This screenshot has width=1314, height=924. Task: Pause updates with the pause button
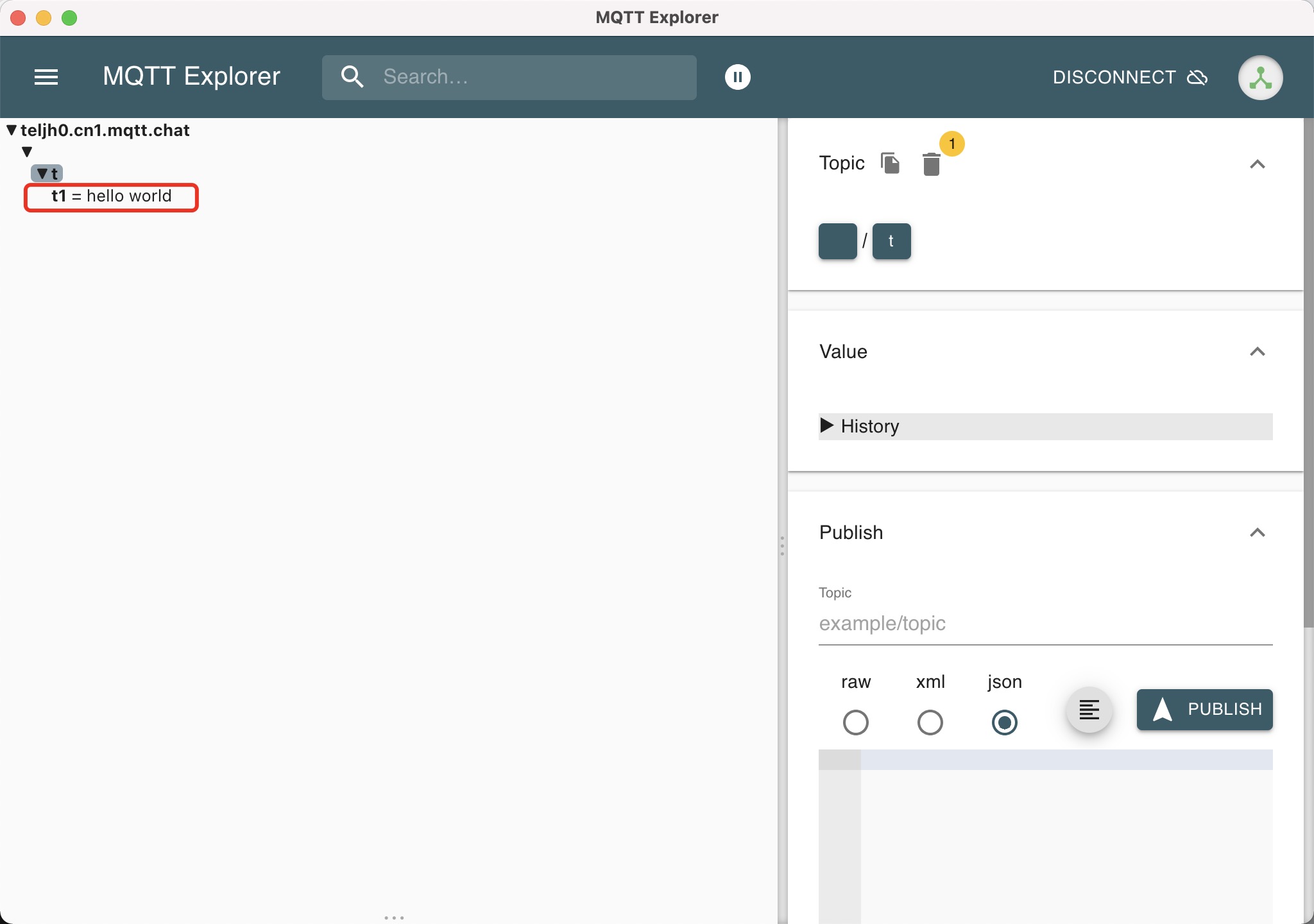coord(737,77)
